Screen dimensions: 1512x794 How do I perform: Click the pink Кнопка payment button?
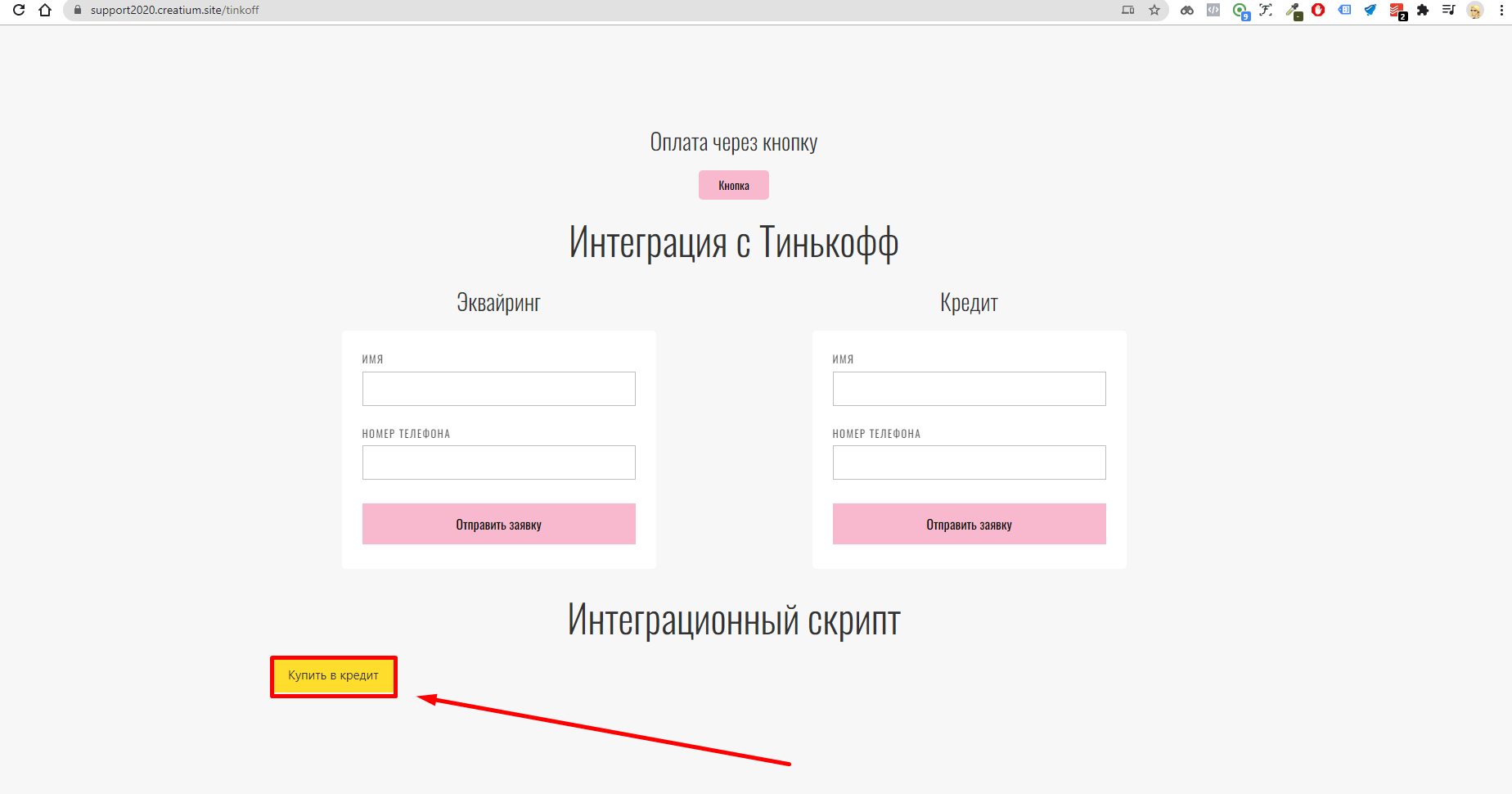tap(734, 185)
